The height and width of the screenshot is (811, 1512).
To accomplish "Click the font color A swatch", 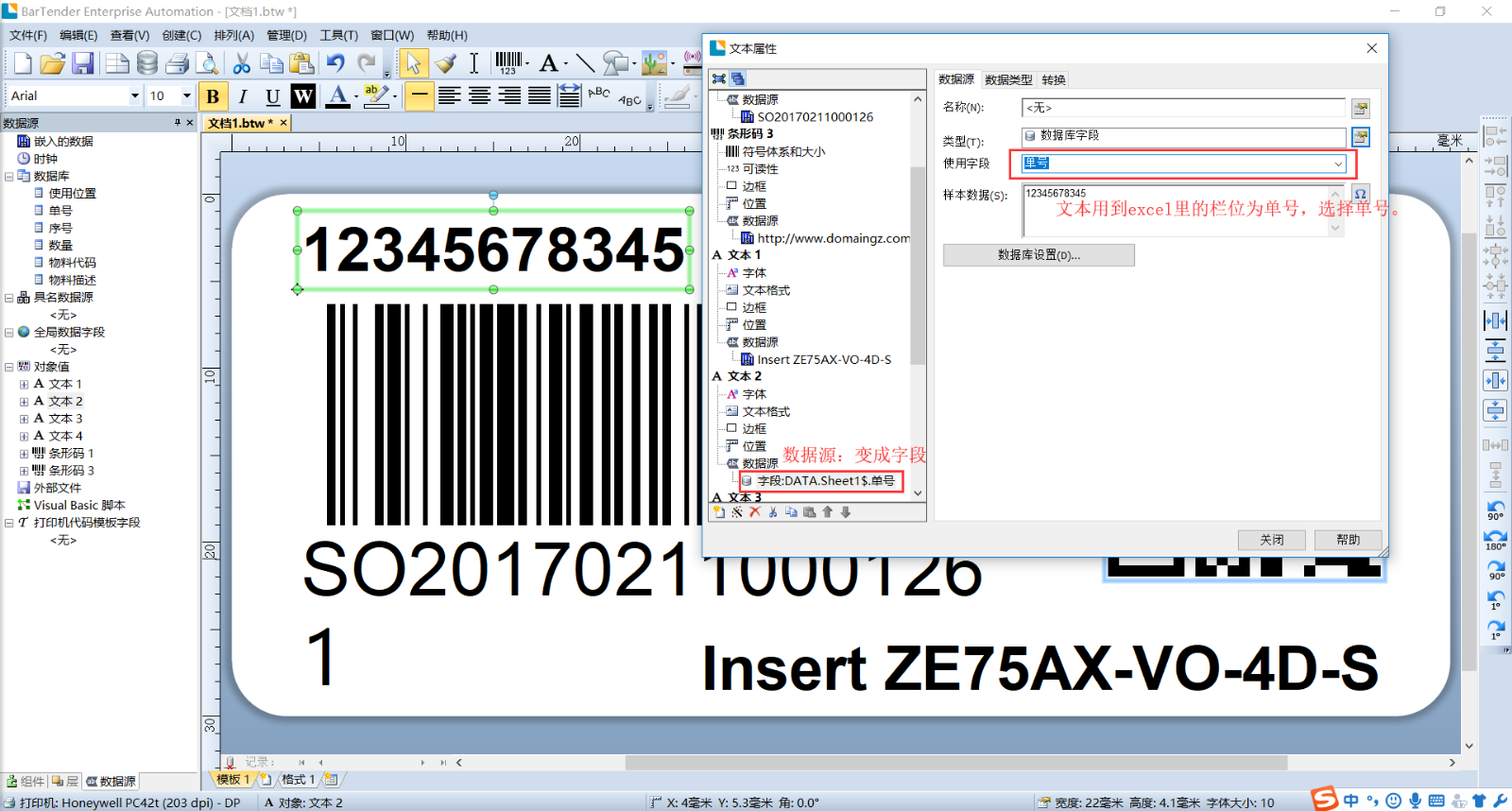I will pos(337,95).
